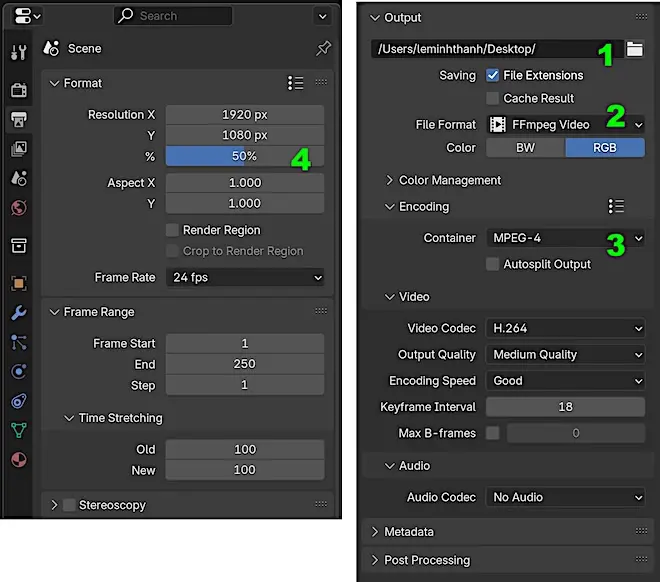This screenshot has height=582, width=660.
Task: Open the Container dropdown
Action: [x=565, y=238]
